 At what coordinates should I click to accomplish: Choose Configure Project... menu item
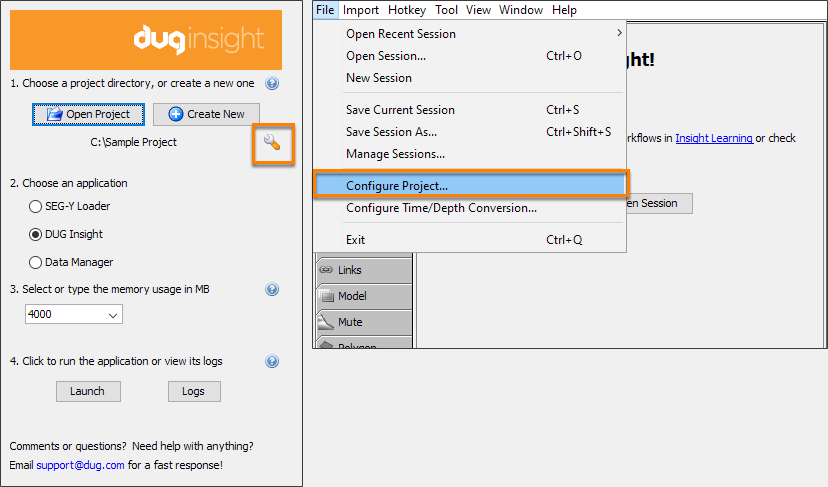pos(469,186)
